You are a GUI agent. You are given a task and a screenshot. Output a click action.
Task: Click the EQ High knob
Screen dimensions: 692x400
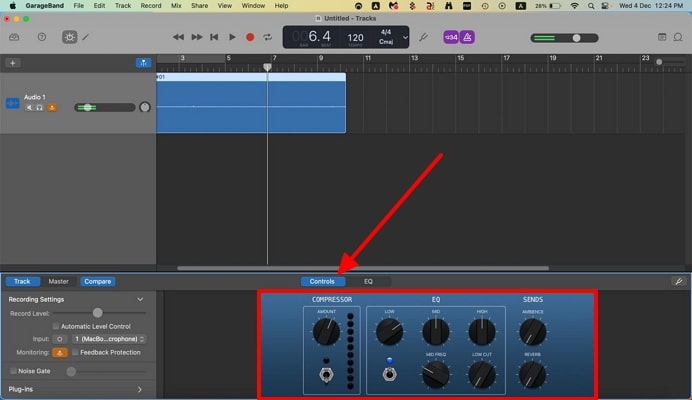click(x=482, y=332)
